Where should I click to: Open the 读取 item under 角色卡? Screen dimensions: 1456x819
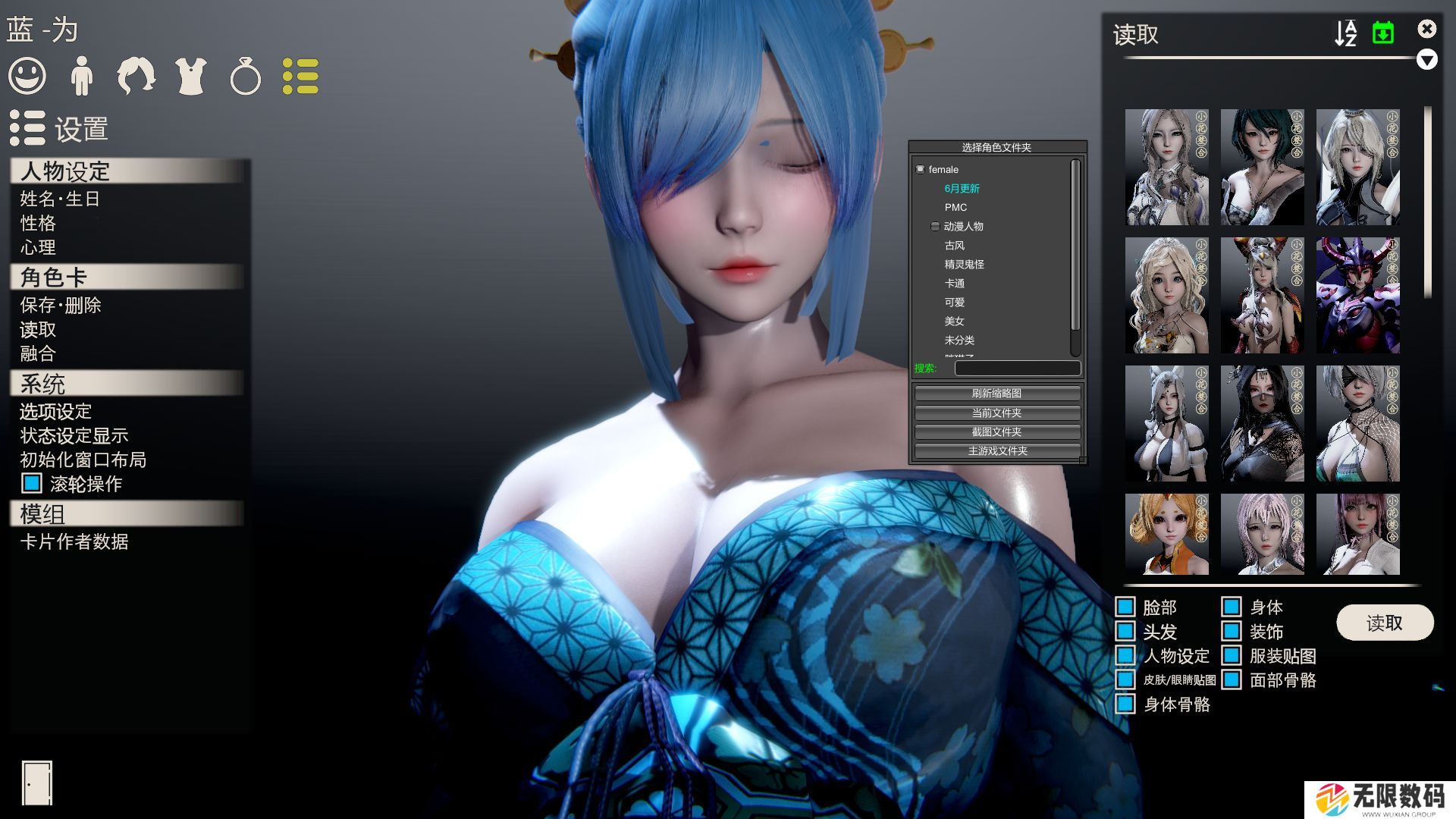tap(38, 329)
